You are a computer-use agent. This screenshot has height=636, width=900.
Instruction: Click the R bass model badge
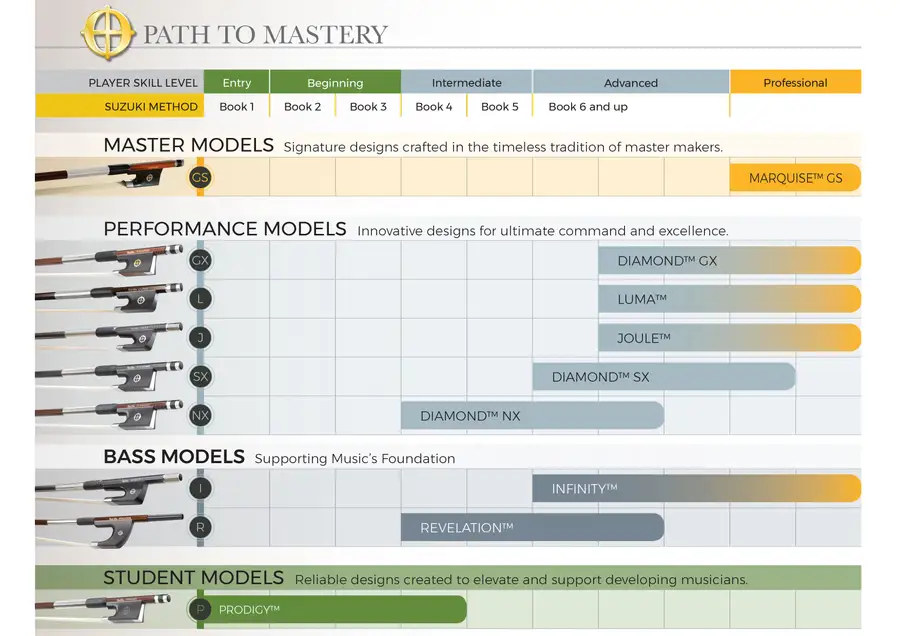(200, 527)
